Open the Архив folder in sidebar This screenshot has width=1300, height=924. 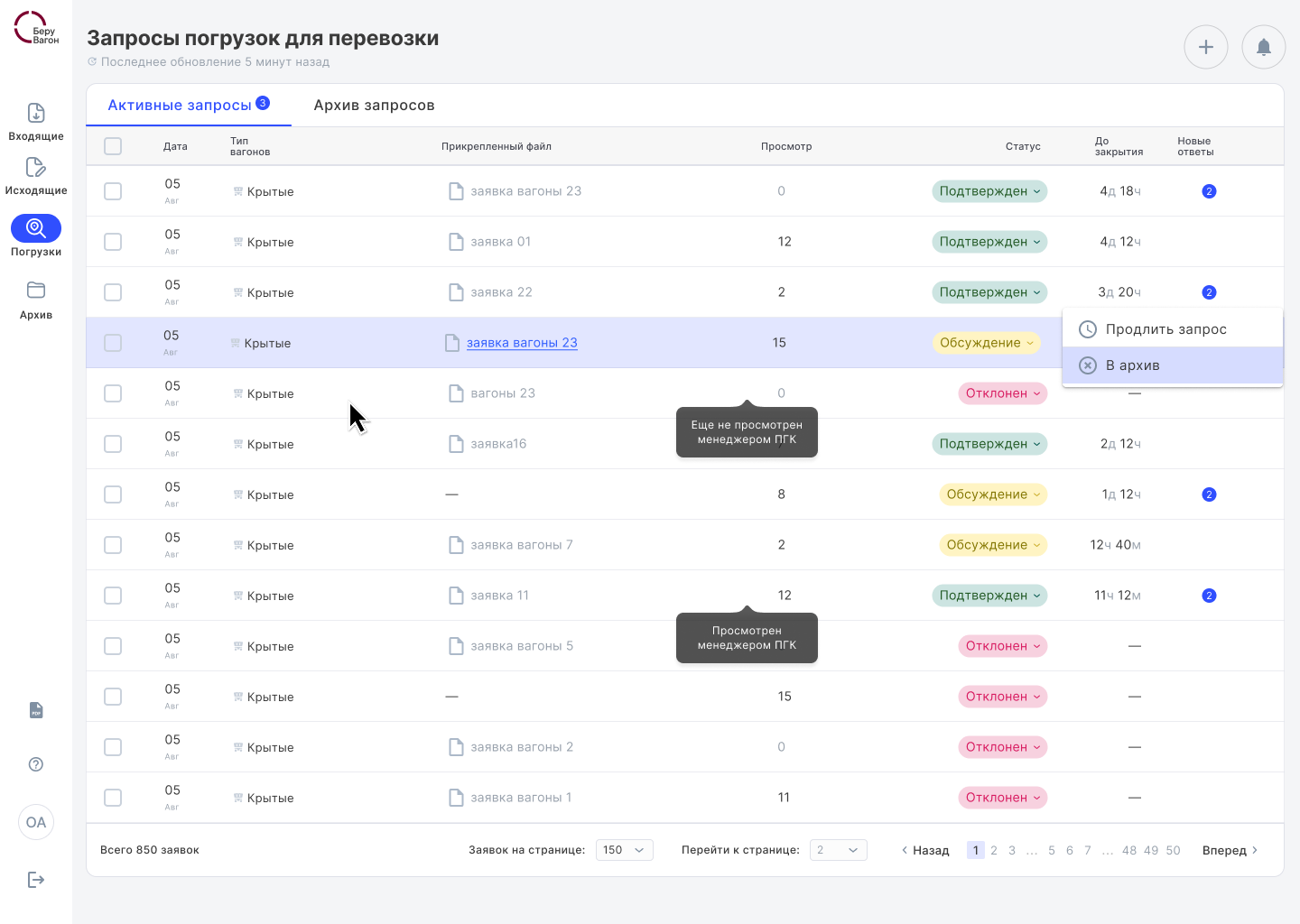tap(36, 300)
